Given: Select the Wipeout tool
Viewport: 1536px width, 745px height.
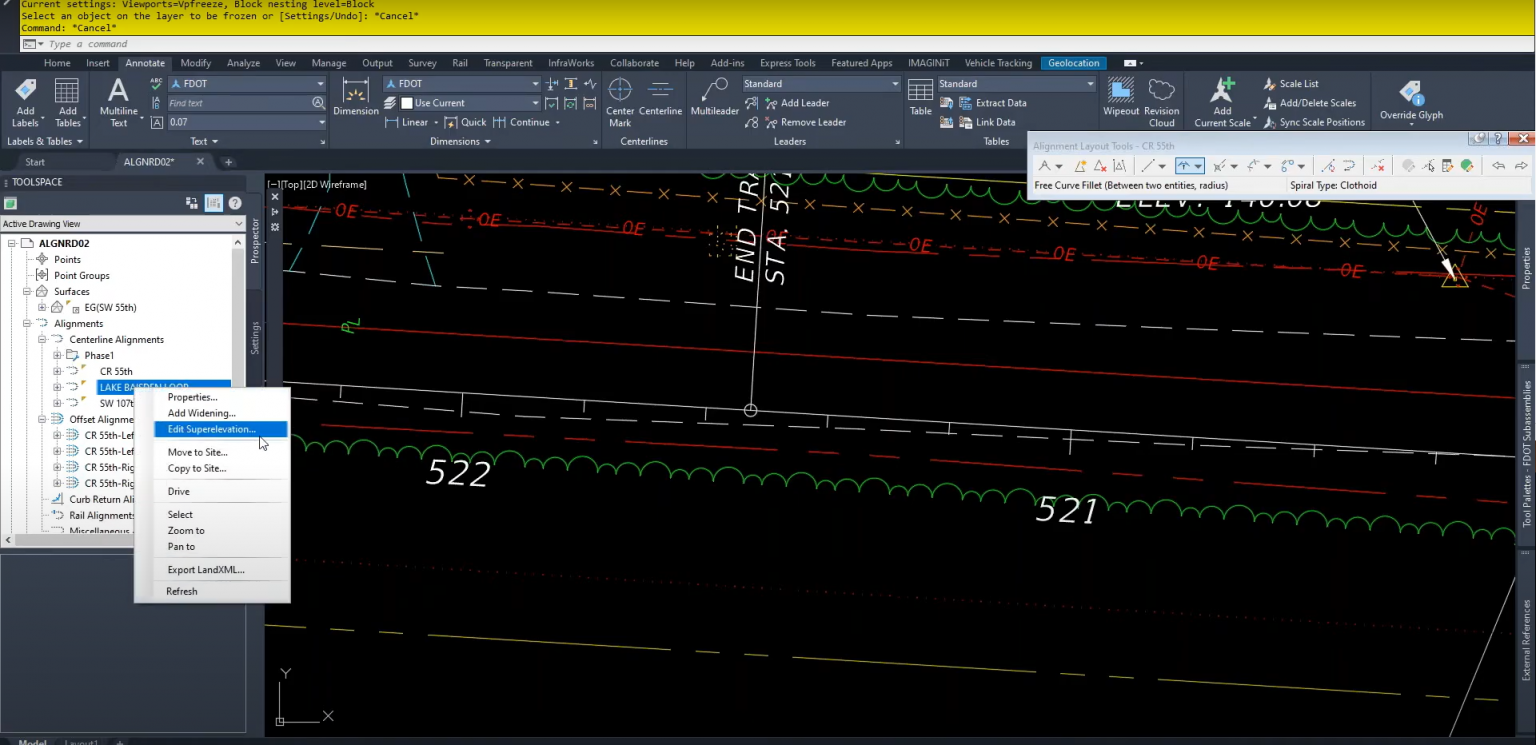Looking at the screenshot, I should [1120, 97].
